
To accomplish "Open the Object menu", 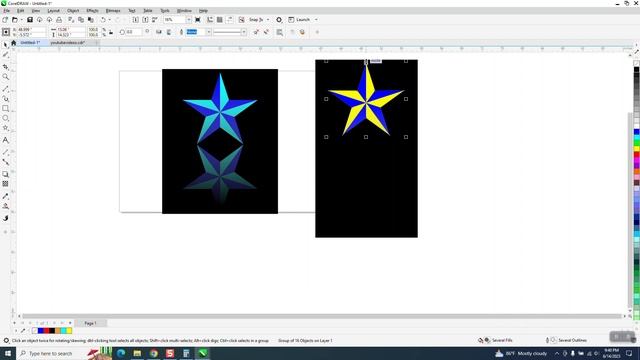I will point(73,11).
